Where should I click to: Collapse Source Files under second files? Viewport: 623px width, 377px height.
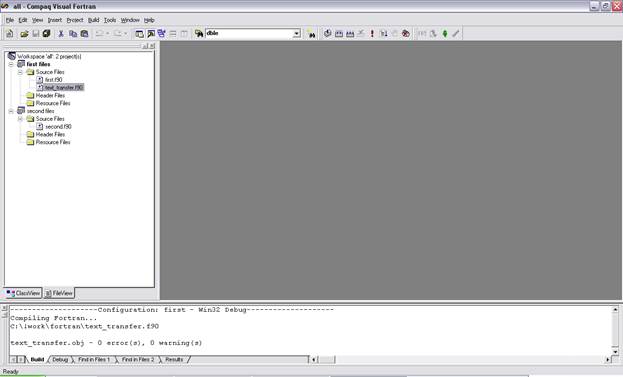(20, 119)
